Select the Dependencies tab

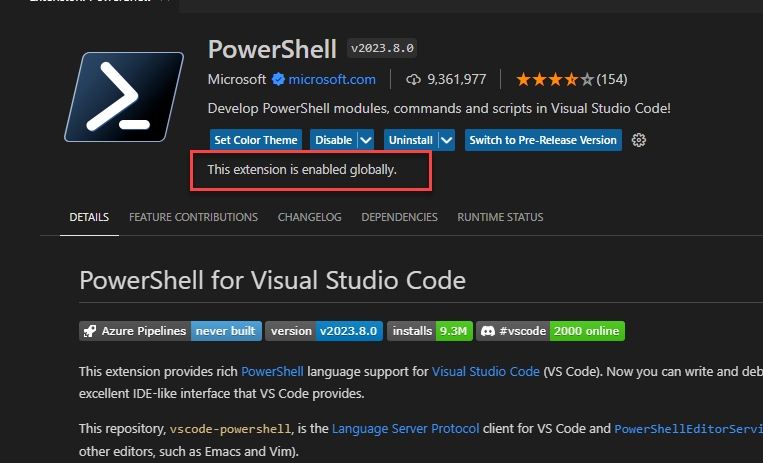point(399,217)
